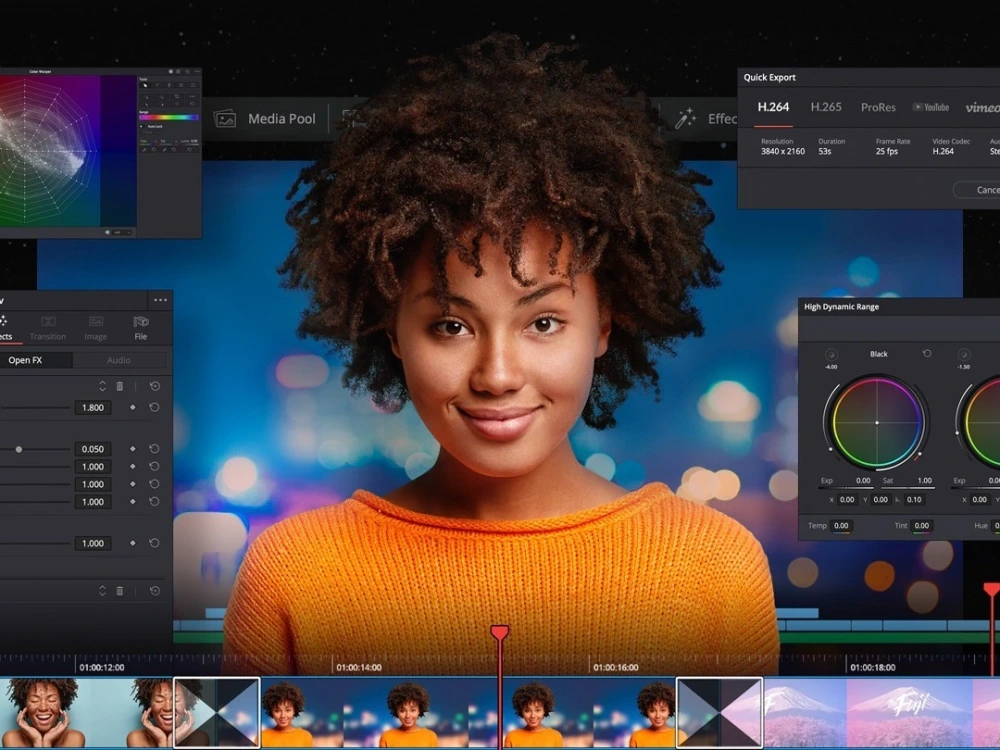
Task: Click the slider handle beside 0.050 value
Action: coord(19,450)
